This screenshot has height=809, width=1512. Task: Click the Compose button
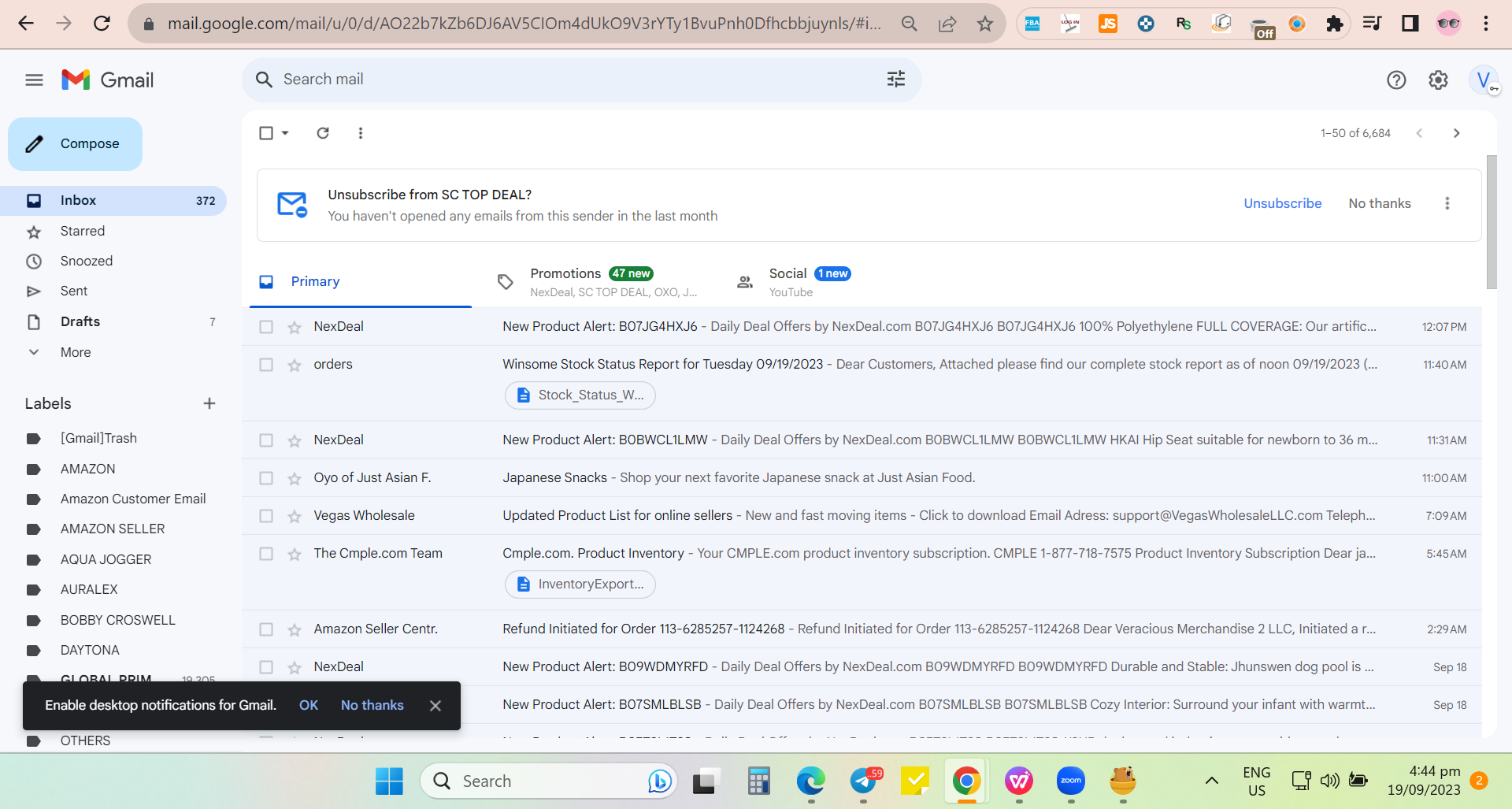coord(75,144)
